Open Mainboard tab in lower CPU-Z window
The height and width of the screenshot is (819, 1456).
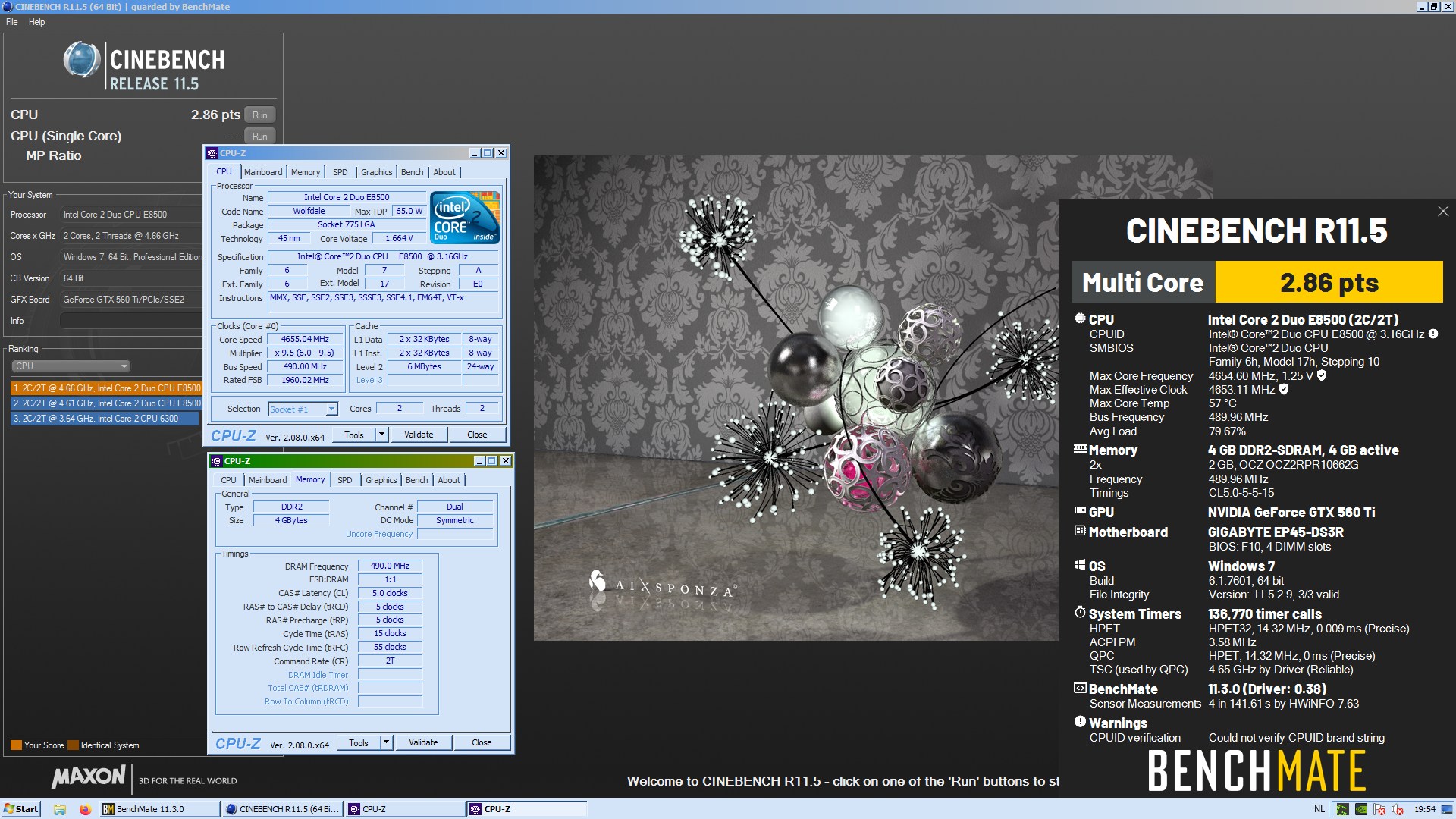[x=268, y=480]
